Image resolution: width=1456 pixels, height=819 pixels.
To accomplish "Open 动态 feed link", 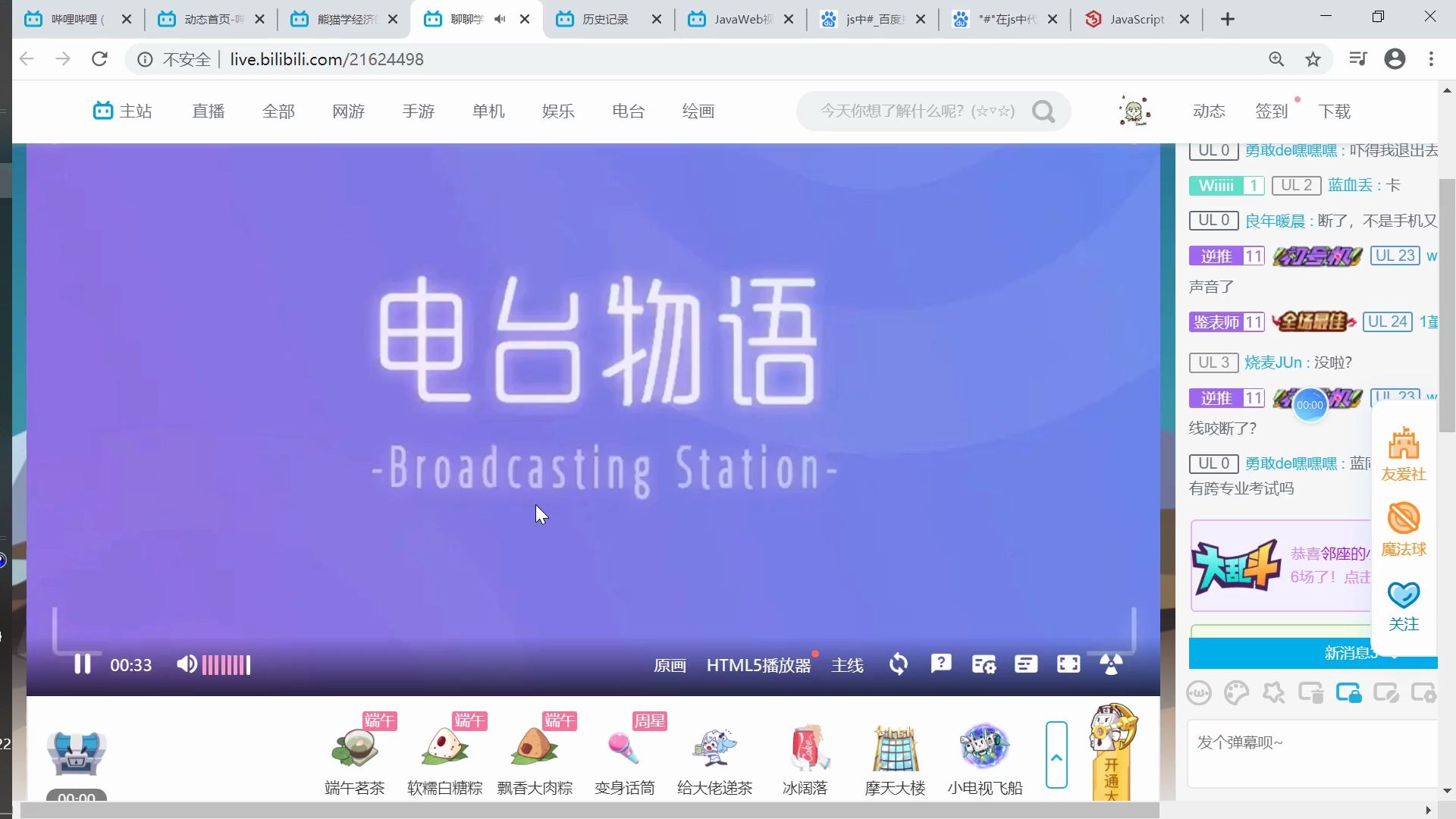I will click(1209, 111).
